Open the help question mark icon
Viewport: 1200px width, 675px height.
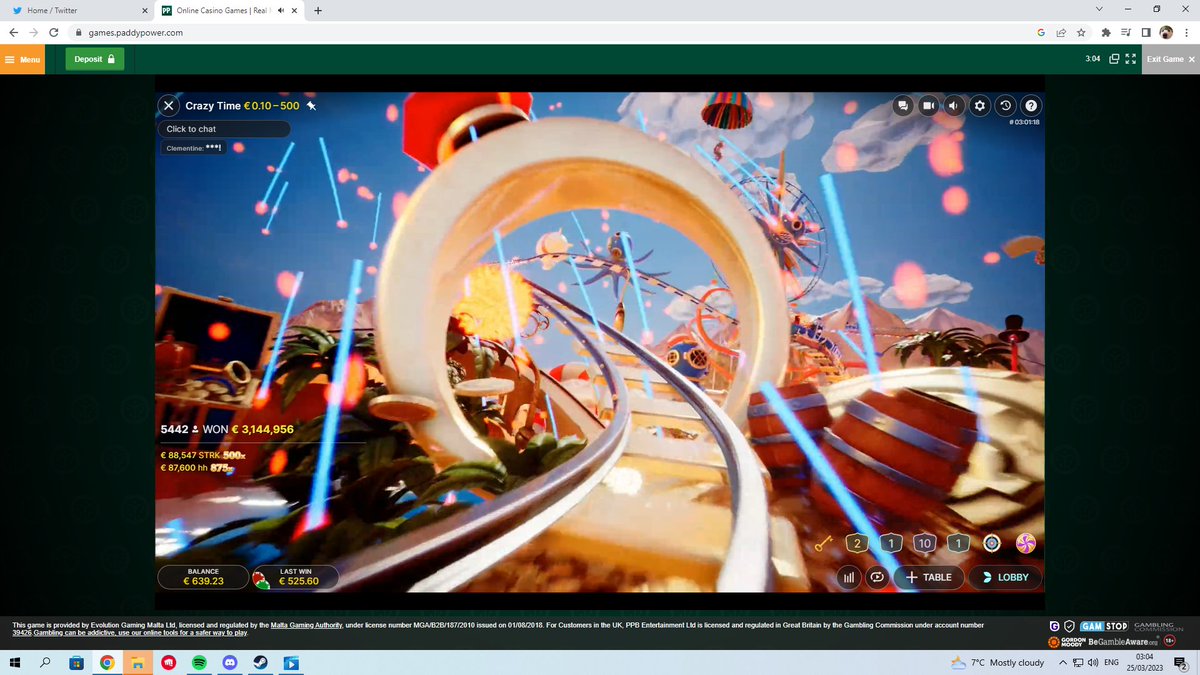[x=1031, y=105]
